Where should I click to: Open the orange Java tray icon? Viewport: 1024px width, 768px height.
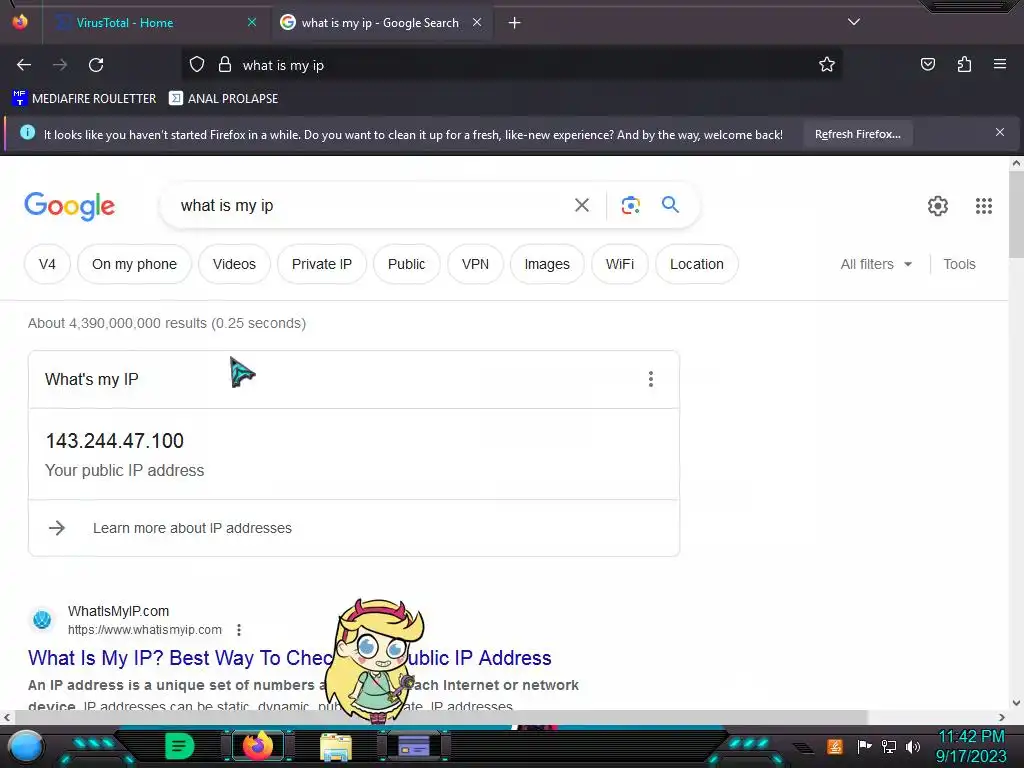coord(835,746)
